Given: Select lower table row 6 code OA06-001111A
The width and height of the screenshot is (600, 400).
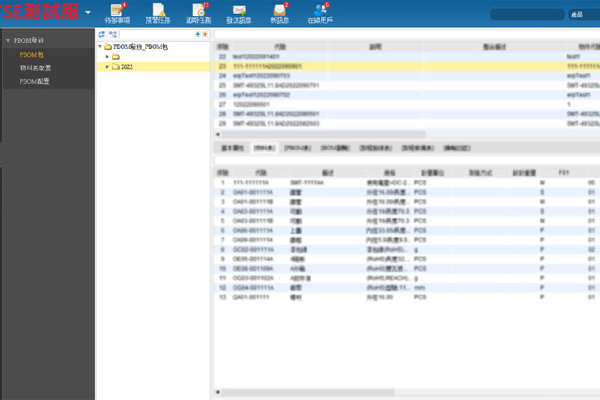Looking at the screenshot, I should pyautogui.click(x=407, y=230).
